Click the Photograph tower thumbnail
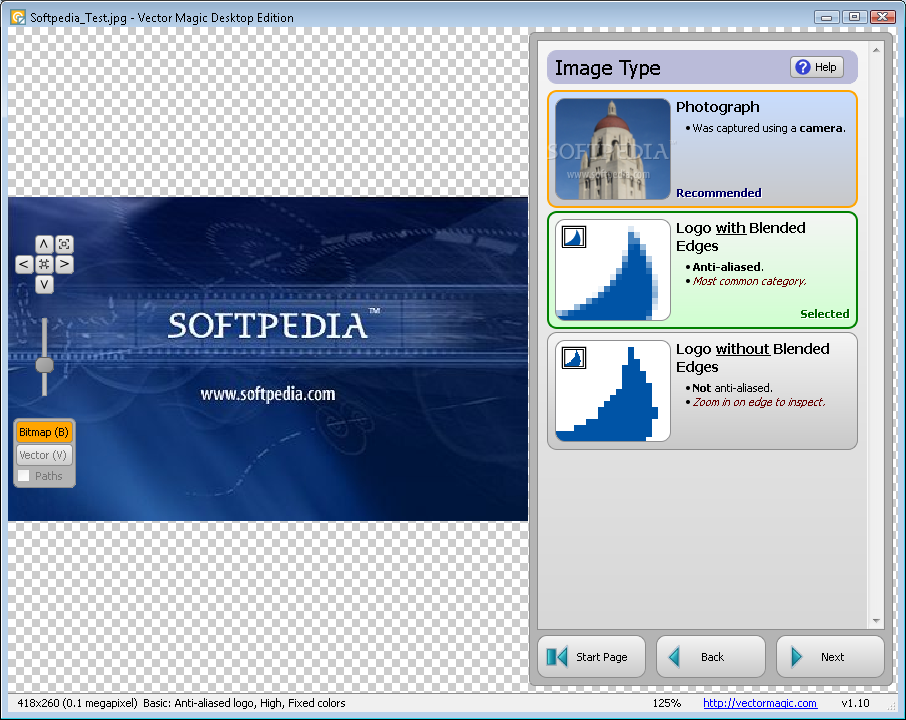This screenshot has height=720, width=906. coord(612,149)
